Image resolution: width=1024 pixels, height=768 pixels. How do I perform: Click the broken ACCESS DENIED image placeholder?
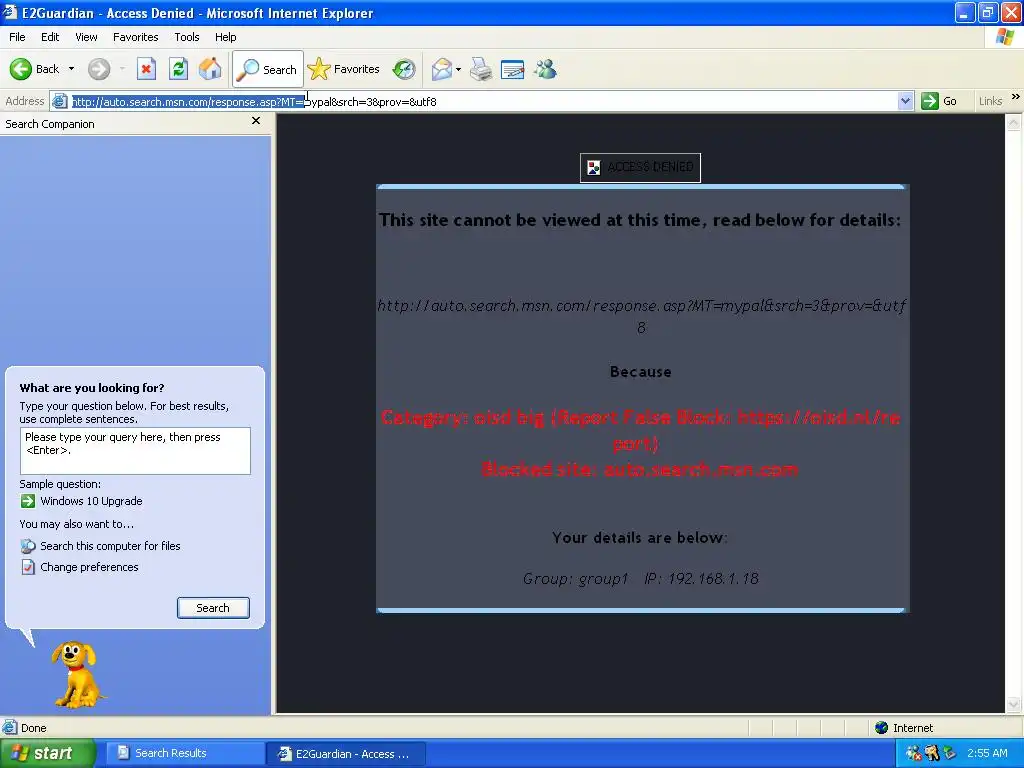[640, 168]
